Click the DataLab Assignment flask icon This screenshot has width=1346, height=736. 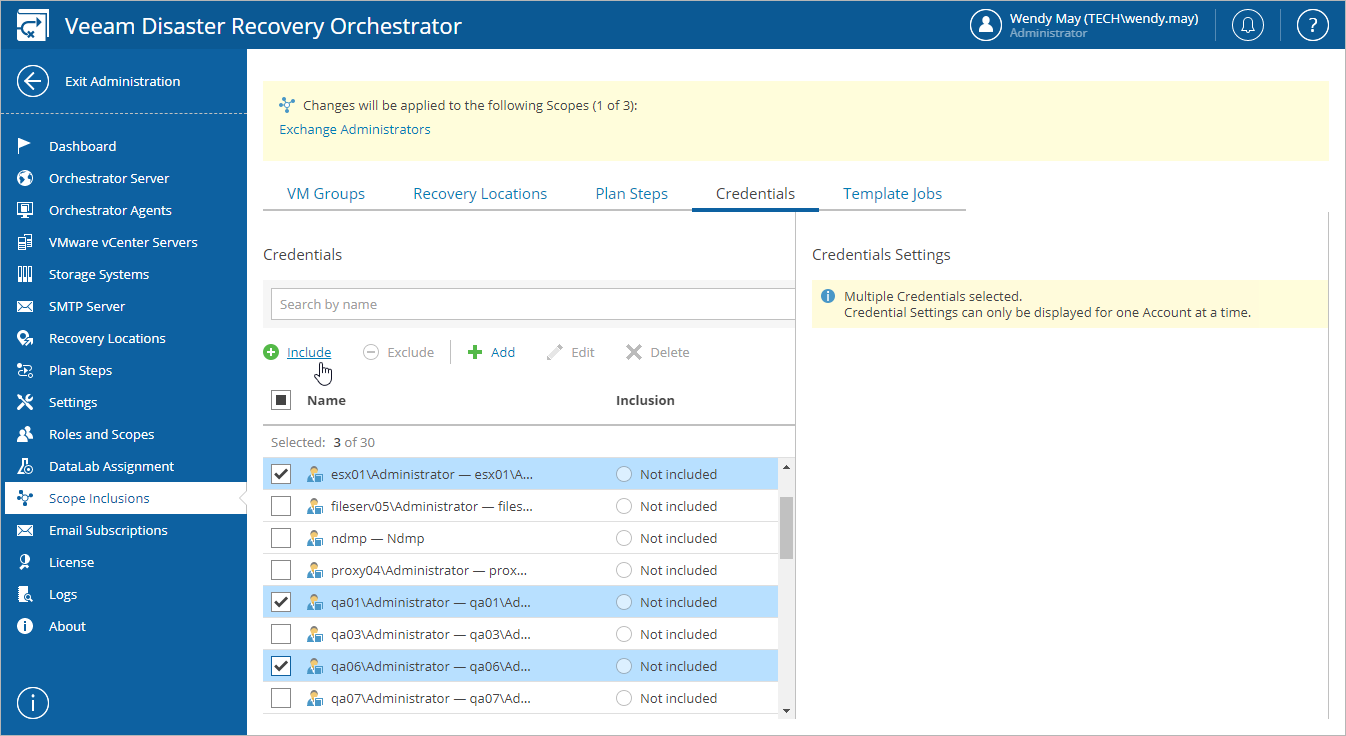click(26, 466)
